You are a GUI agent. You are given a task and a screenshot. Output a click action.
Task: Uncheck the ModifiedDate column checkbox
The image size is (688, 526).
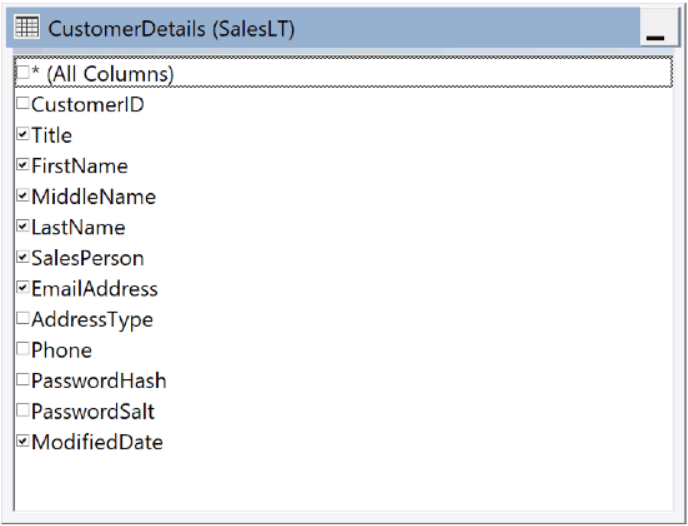point(23,440)
